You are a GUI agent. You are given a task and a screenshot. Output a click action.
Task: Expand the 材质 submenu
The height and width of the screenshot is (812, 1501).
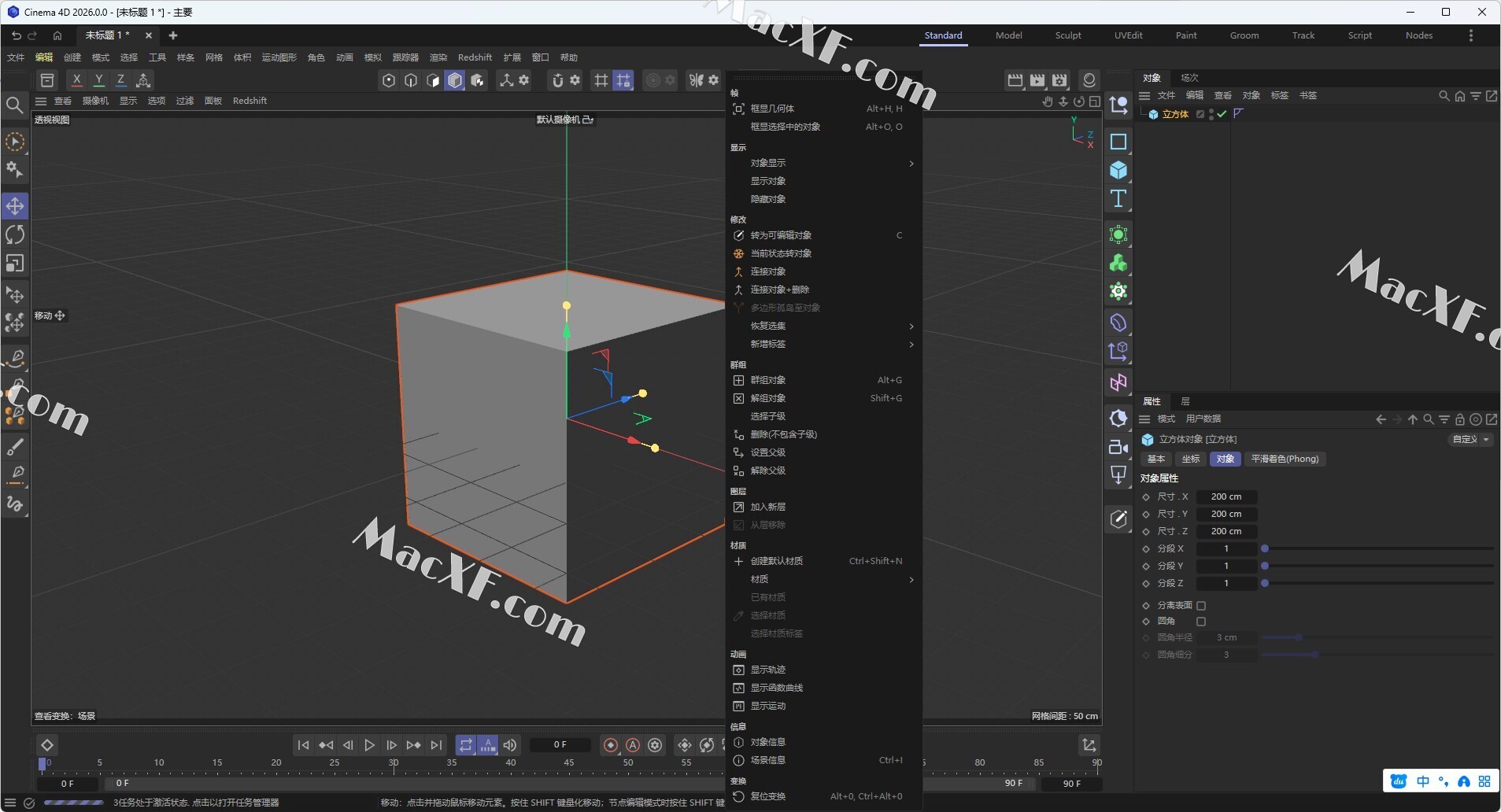tap(823, 579)
